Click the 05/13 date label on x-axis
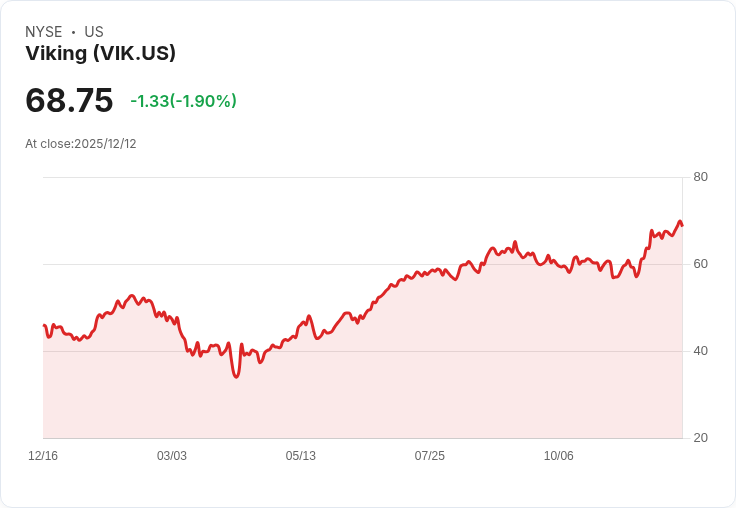This screenshot has height=508, width=736. coord(301,456)
